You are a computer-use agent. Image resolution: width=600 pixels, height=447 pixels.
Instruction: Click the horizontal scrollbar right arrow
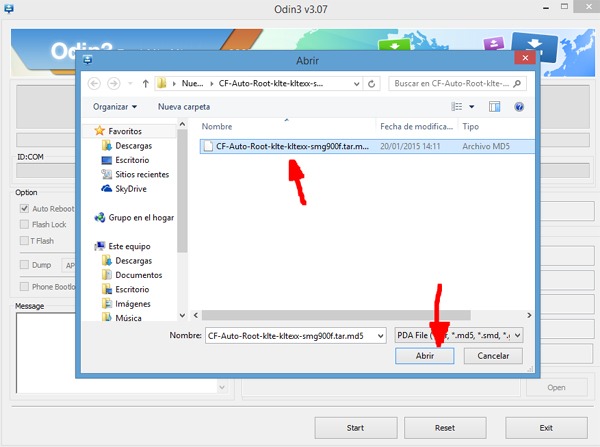pos(529,315)
